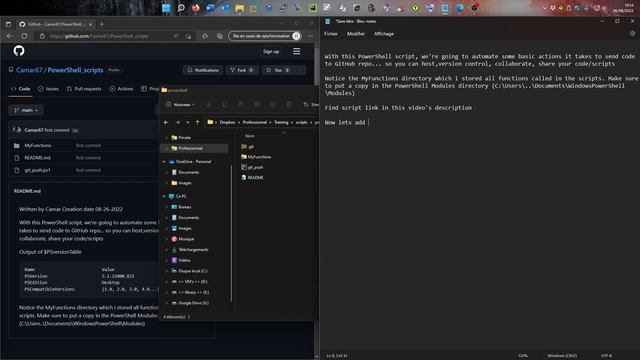The image size is (640, 360).
Task: Select Professional folder in Explorer tree
Action: pos(195,148)
